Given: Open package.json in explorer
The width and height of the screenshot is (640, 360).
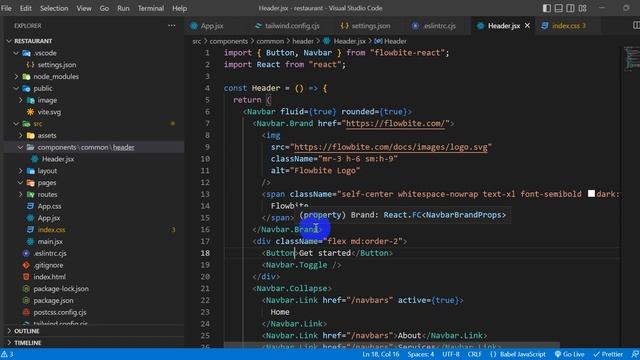Looking at the screenshot, I should tap(53, 300).
